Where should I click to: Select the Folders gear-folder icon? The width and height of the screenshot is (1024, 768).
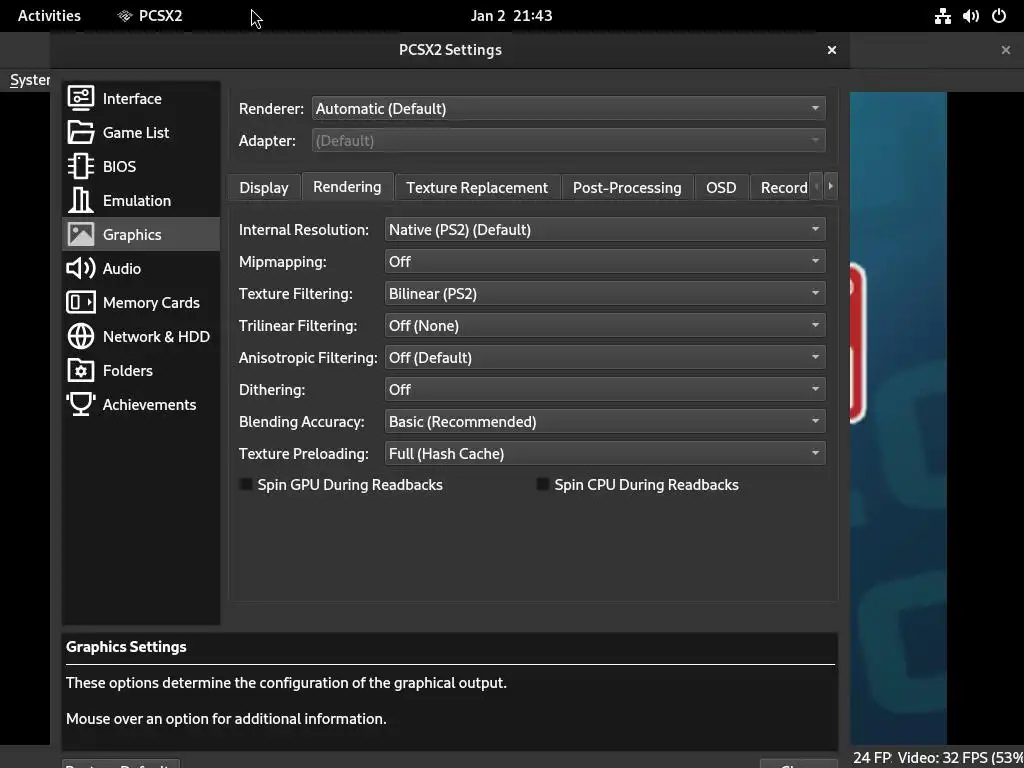pyautogui.click(x=81, y=370)
